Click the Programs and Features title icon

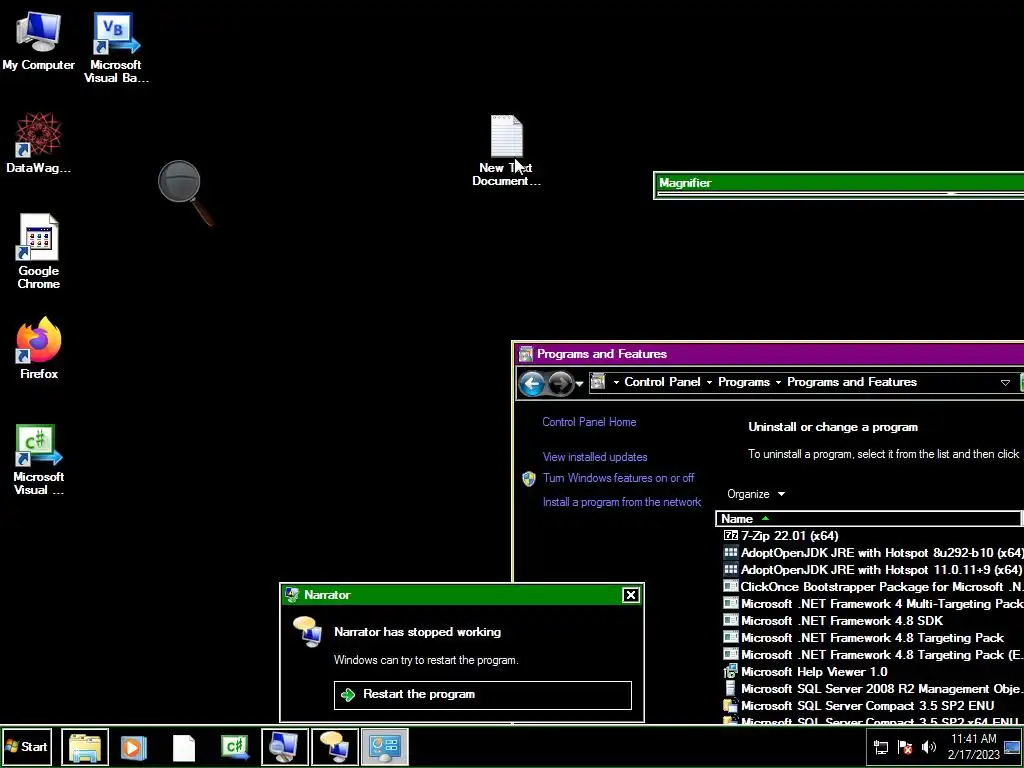tap(526, 355)
